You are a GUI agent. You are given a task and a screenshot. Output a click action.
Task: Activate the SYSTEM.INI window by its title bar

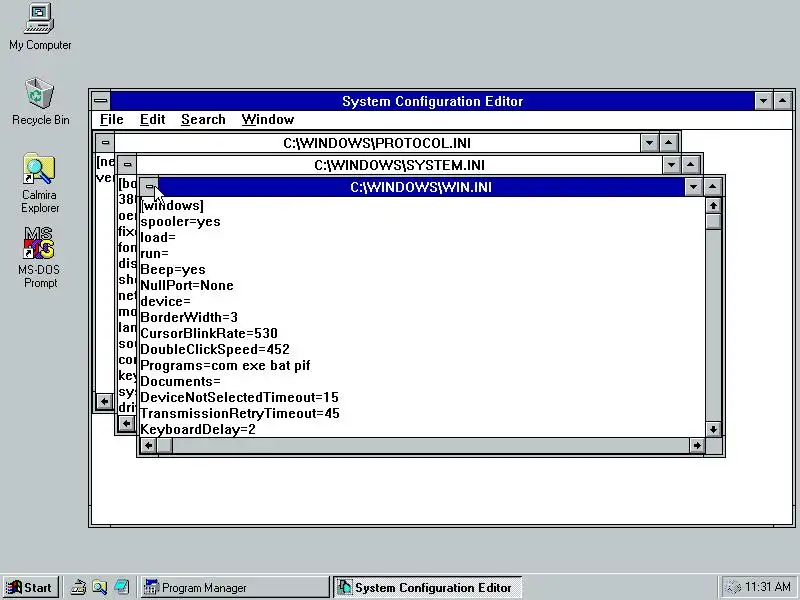click(x=399, y=165)
